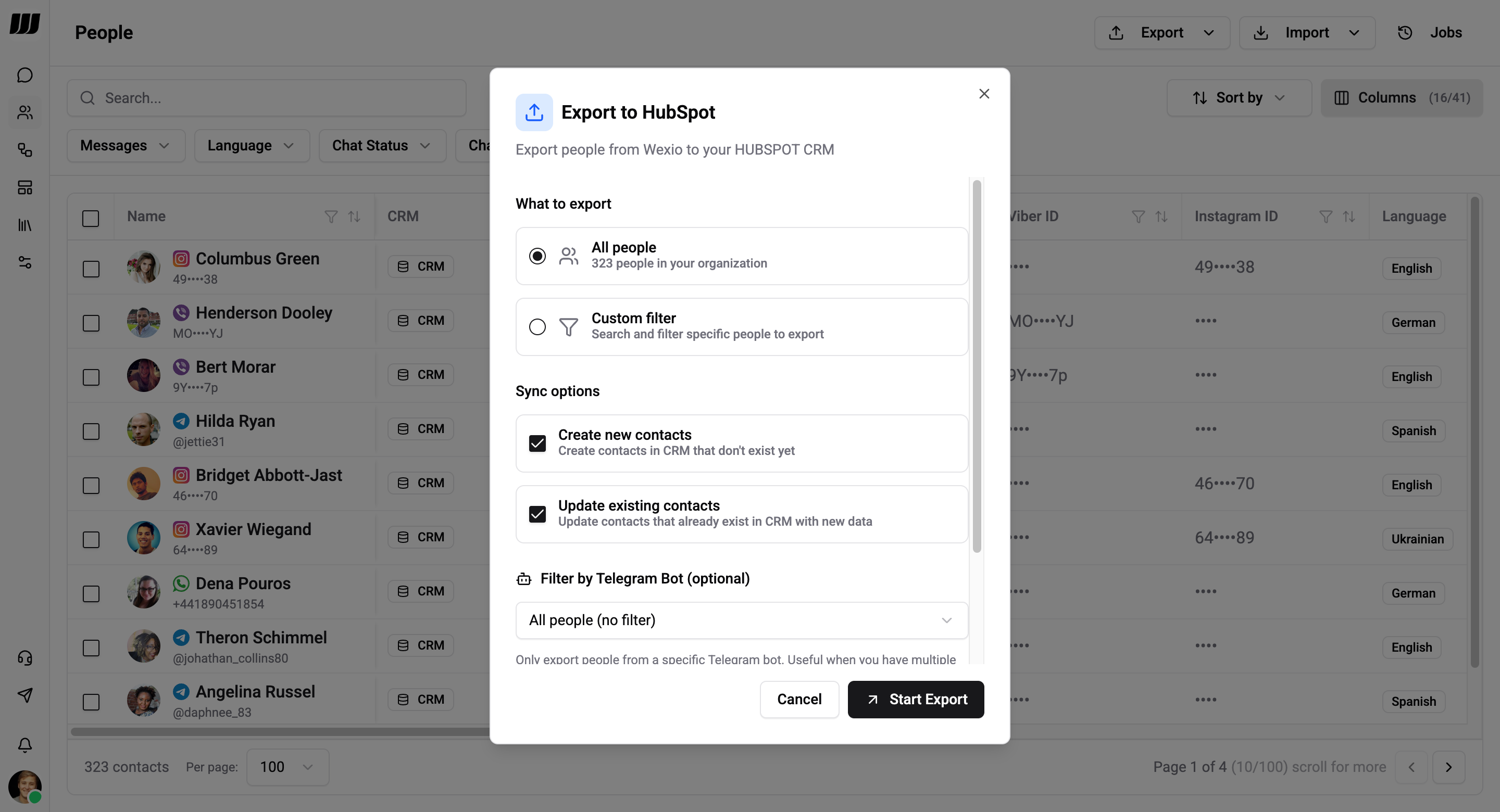Open the headset support icon
The width and height of the screenshot is (1500, 812).
(x=24, y=658)
